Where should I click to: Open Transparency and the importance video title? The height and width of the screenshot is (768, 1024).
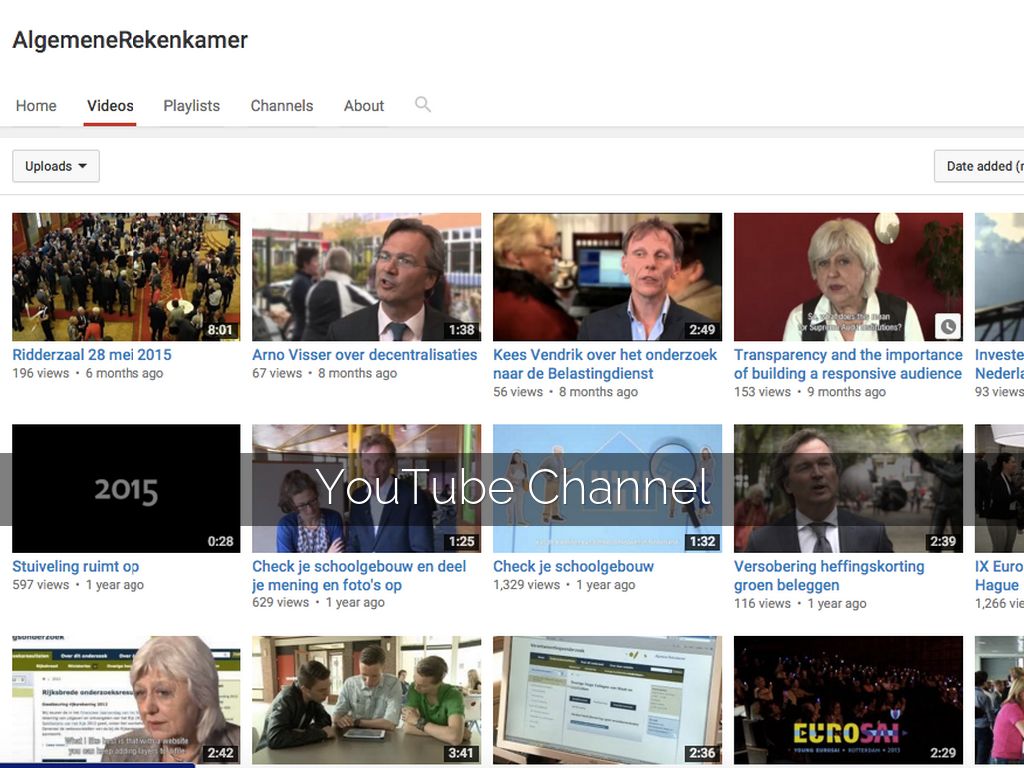848,364
